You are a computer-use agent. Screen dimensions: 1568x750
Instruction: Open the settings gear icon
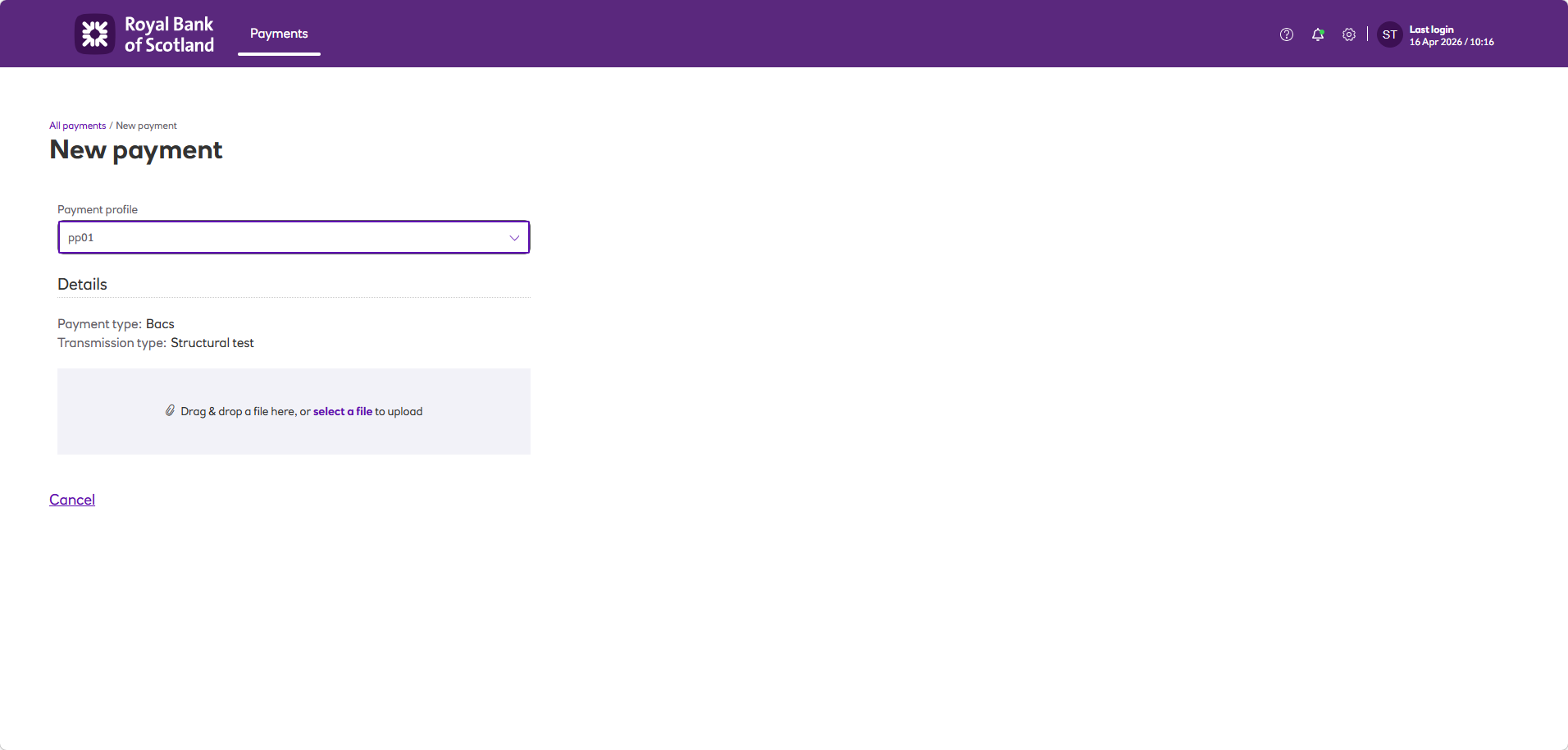pyautogui.click(x=1349, y=34)
